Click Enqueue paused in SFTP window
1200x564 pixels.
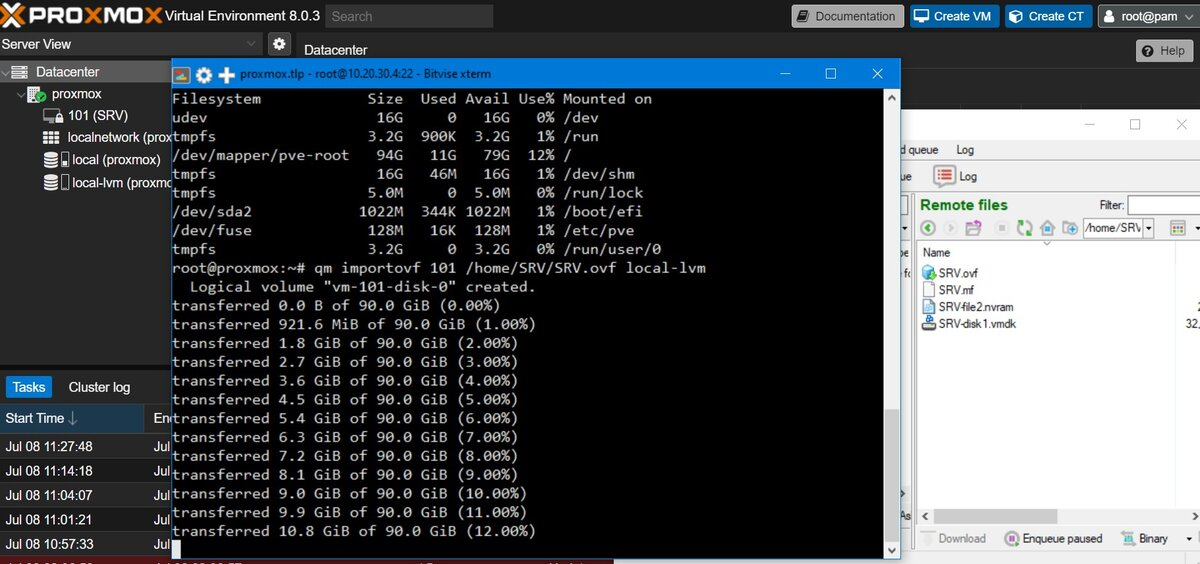coord(1053,538)
